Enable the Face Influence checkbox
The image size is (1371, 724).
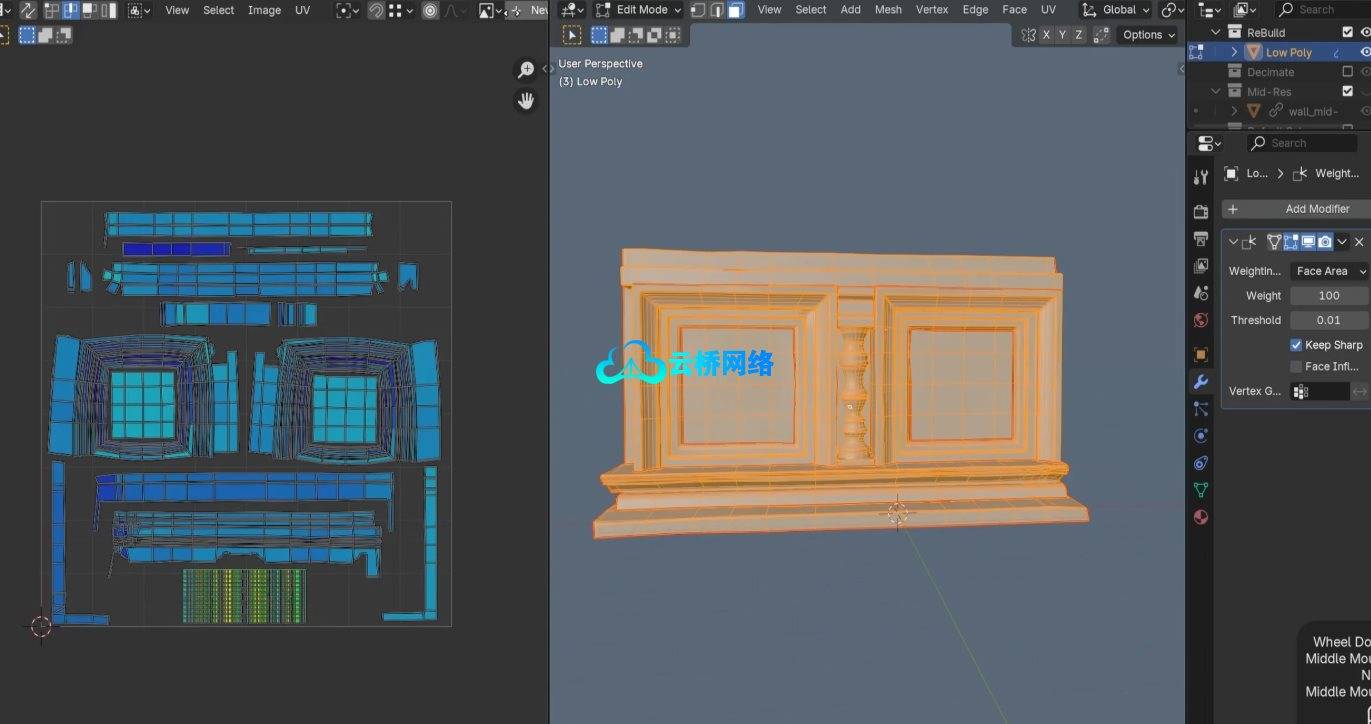pyautogui.click(x=1296, y=367)
